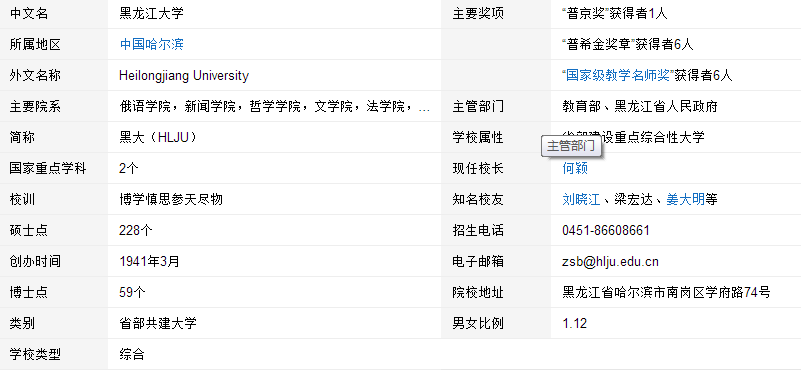
Task: Click the phone number 0451-86608661
Action: click(x=606, y=230)
